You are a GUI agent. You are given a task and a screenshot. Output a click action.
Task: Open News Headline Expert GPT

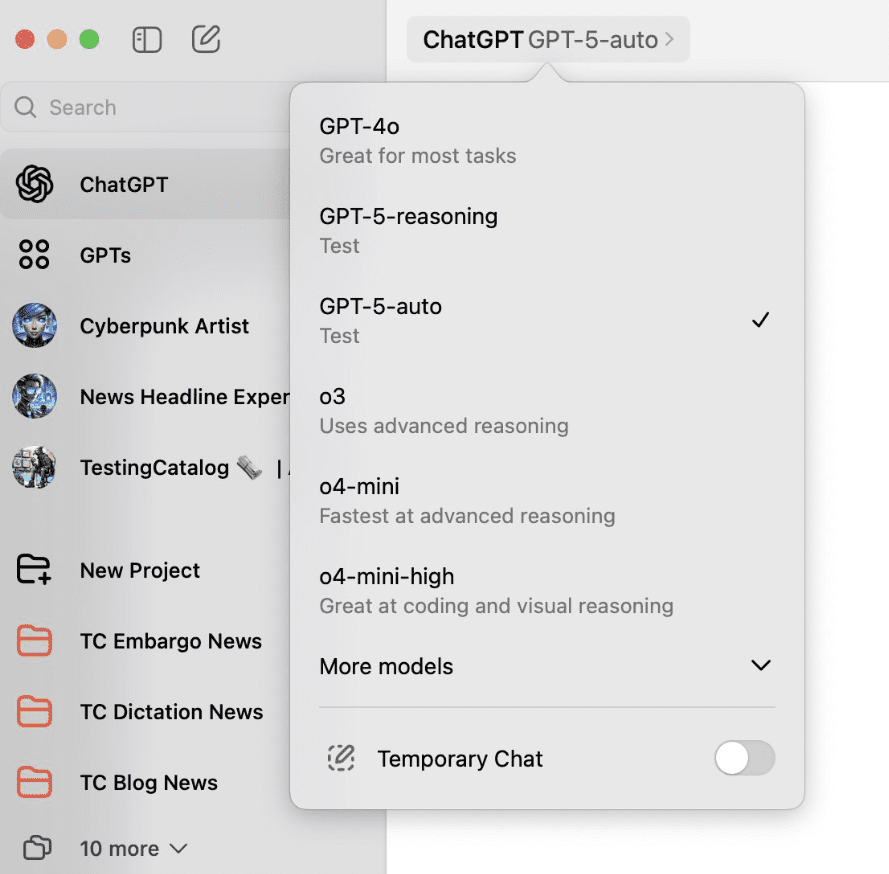146,397
